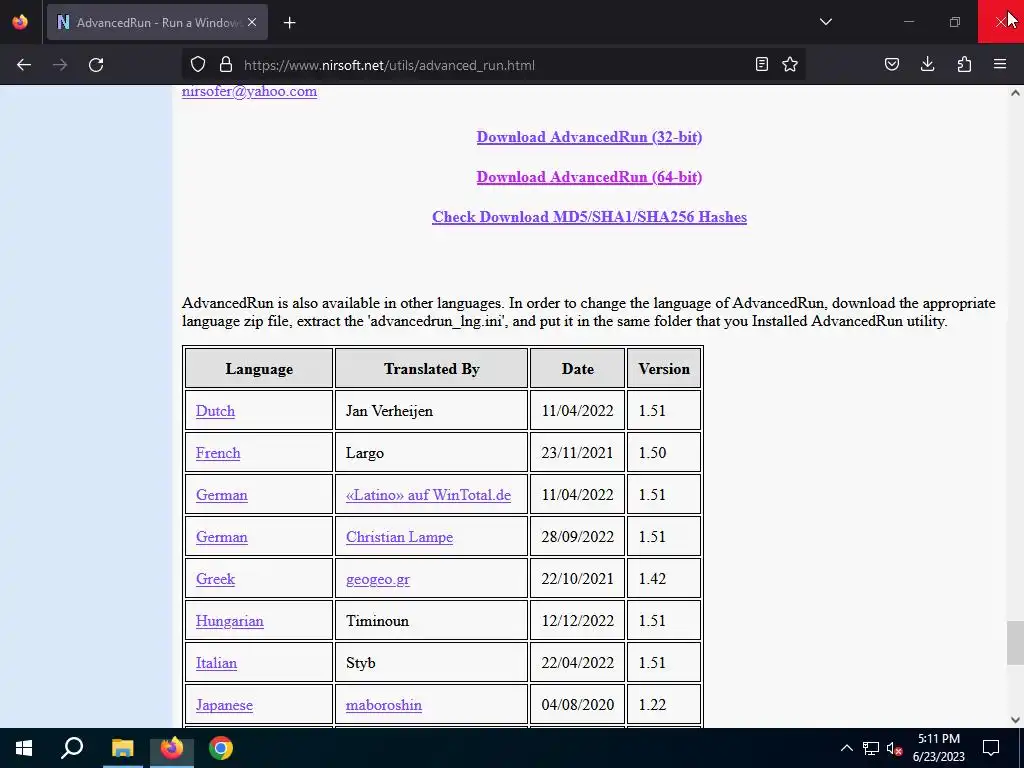Click the Firefox logo icon in title bar
This screenshot has width=1024, height=768.
click(20, 22)
